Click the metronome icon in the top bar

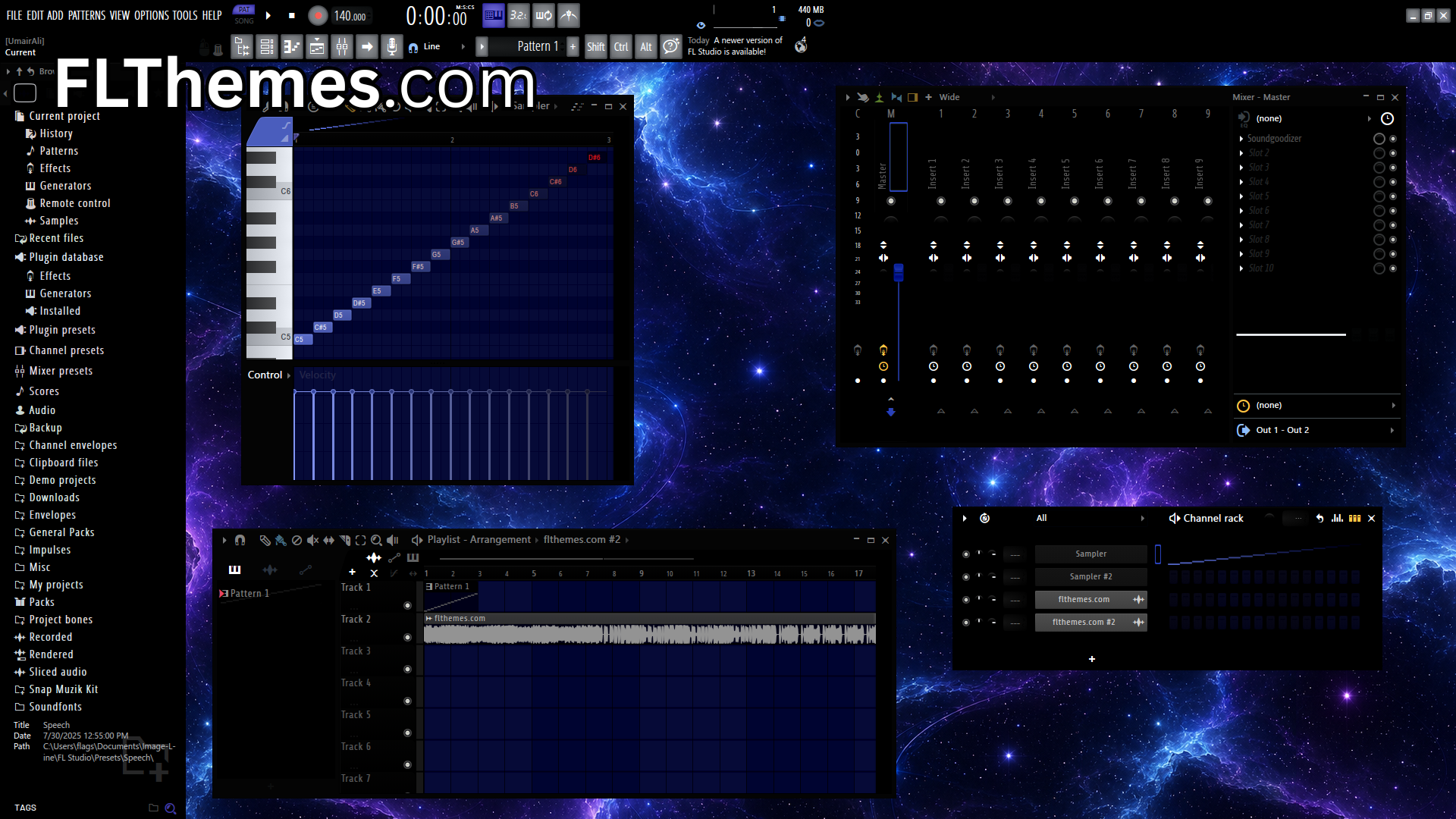point(569,15)
